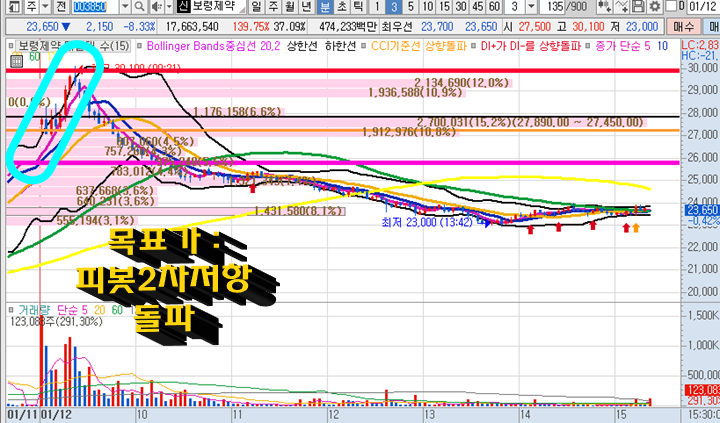Click the date field 01/12
720x423 pixels.
pyautogui.click(x=703, y=6)
